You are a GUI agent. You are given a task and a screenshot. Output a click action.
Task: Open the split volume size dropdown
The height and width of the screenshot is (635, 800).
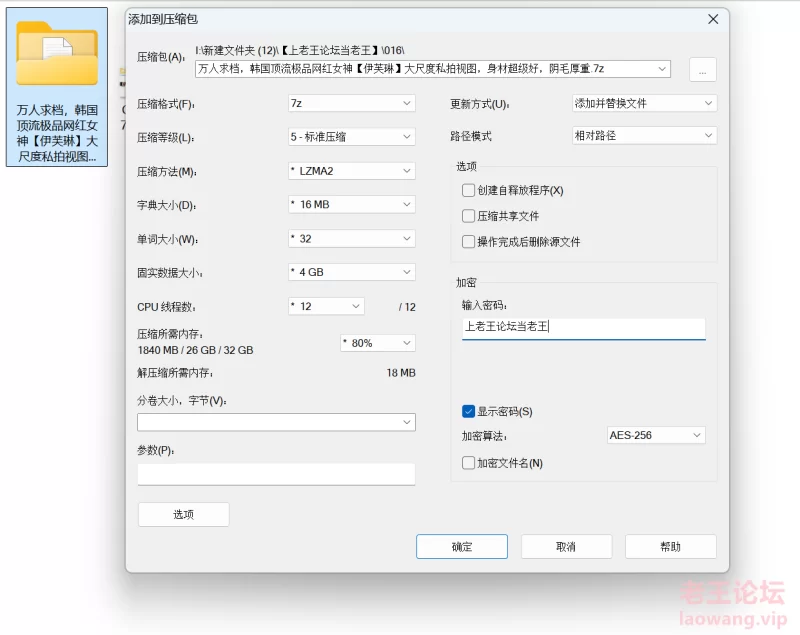pos(276,422)
